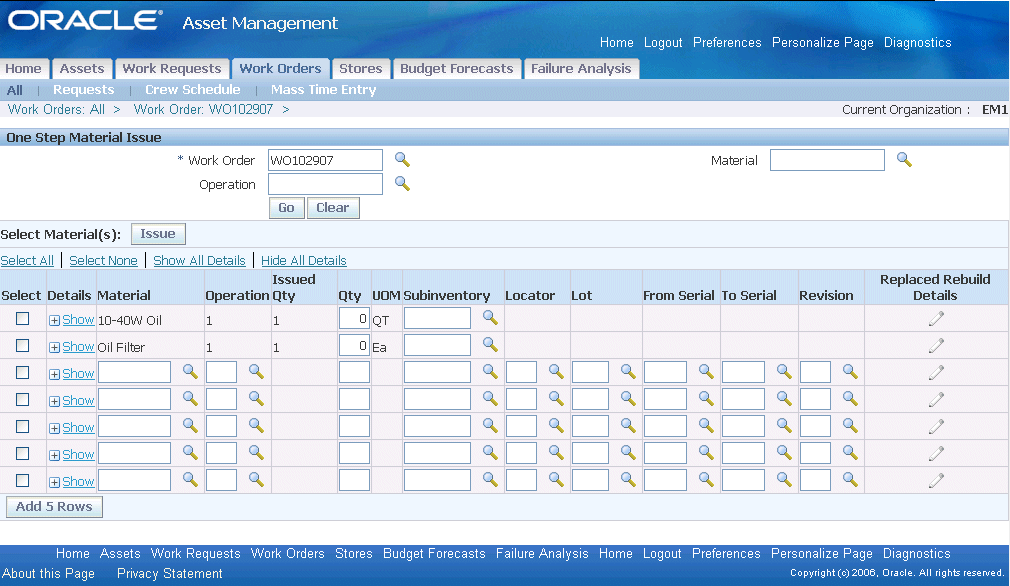
Task: Focus Qty field for 10-40W Oil
Action: click(354, 319)
